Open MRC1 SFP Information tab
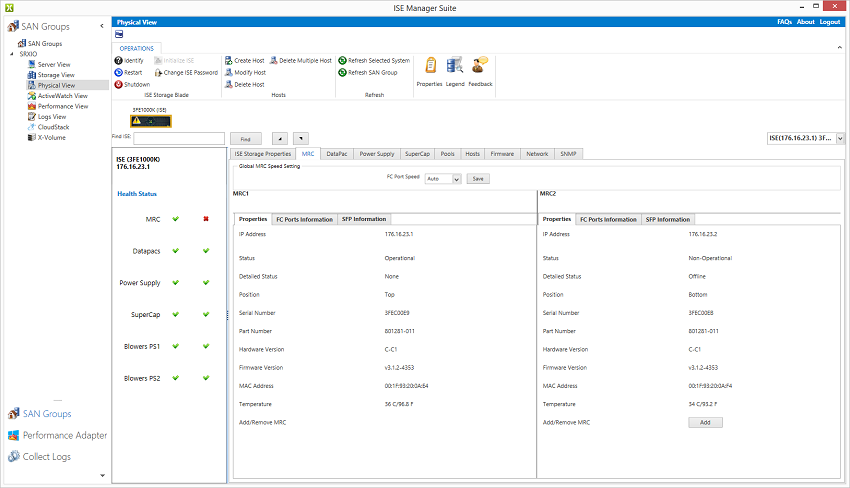 (x=364, y=220)
